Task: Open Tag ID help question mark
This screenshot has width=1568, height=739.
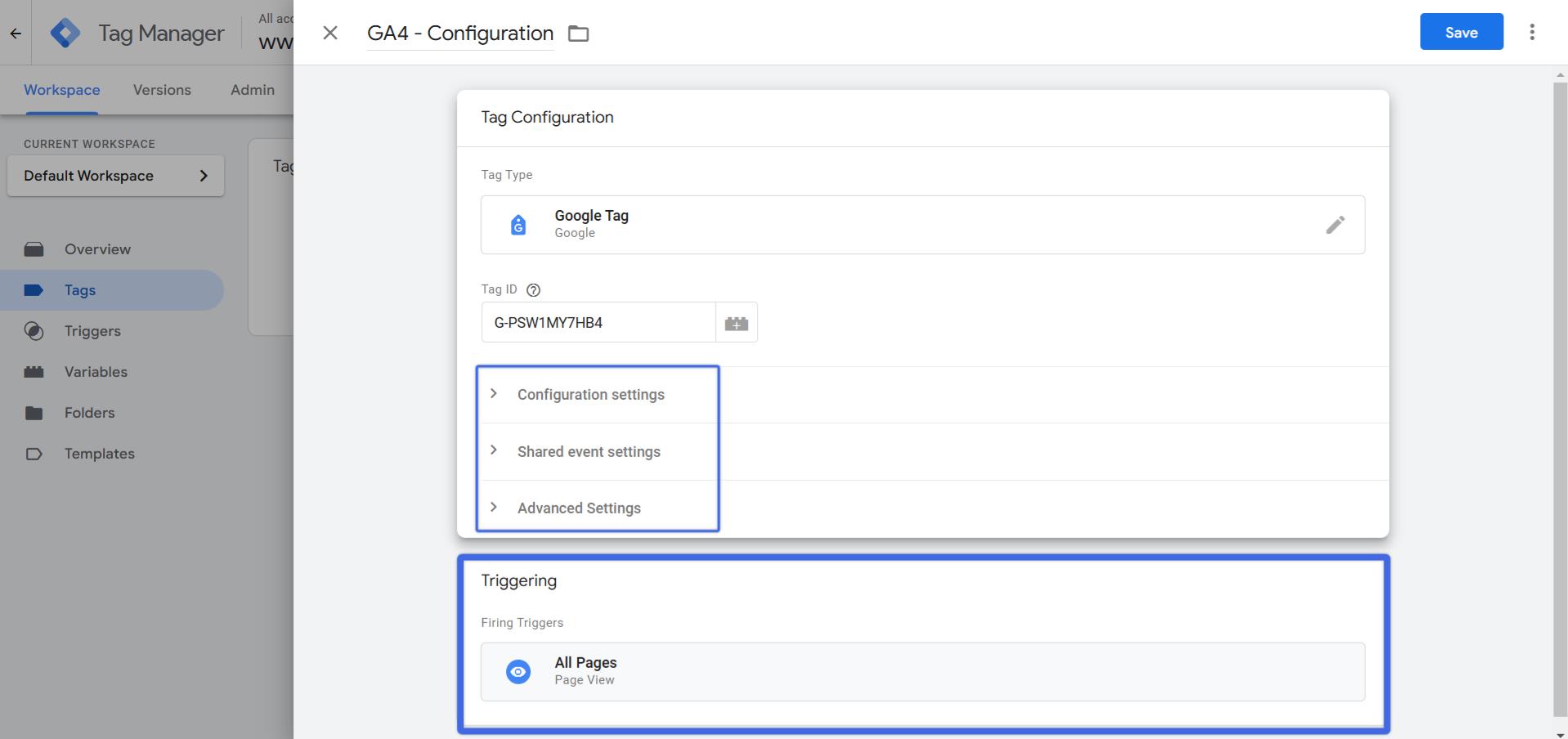Action: pos(534,289)
